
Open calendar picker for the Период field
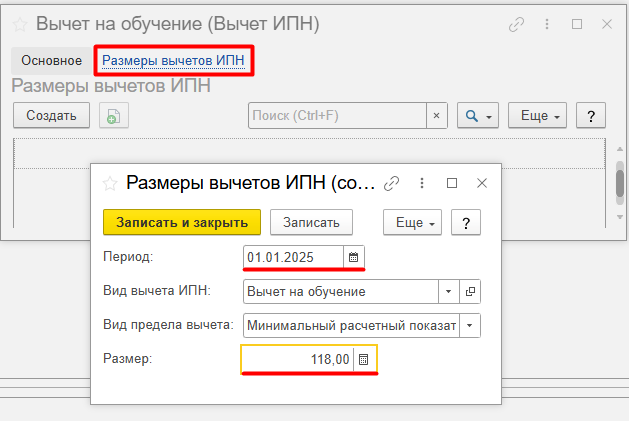tap(353, 257)
